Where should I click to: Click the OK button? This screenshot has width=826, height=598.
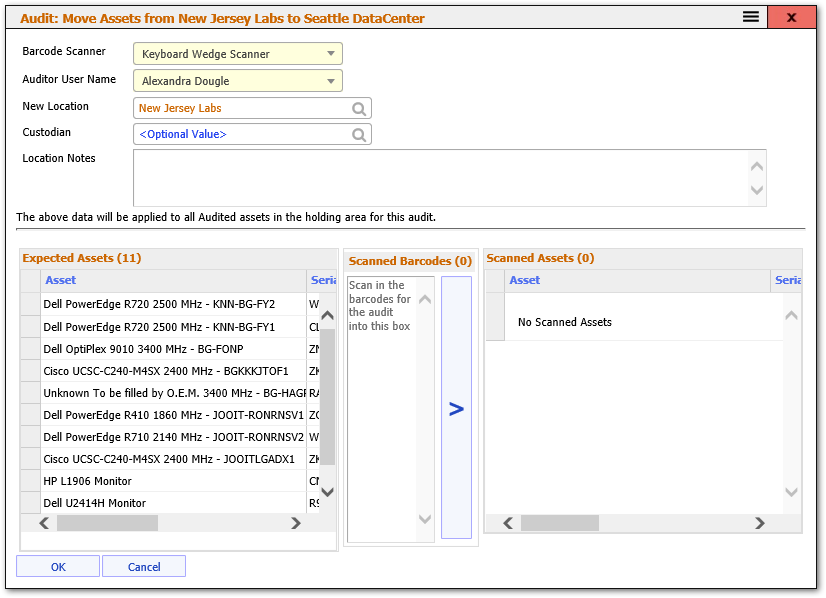57,566
